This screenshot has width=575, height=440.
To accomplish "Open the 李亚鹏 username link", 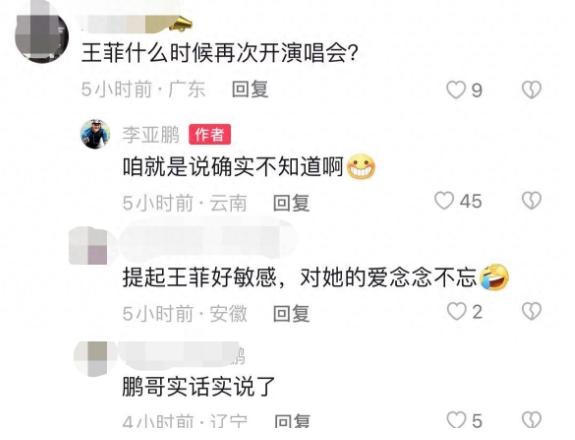I will 151,135.
